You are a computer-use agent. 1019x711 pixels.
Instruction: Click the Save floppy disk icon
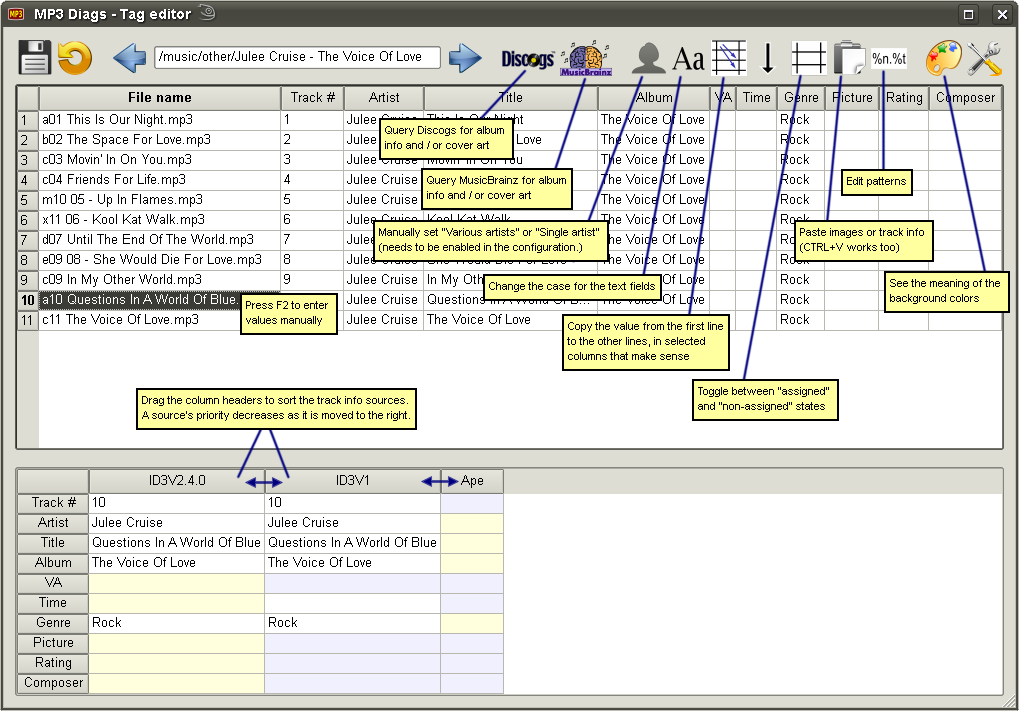pos(35,58)
